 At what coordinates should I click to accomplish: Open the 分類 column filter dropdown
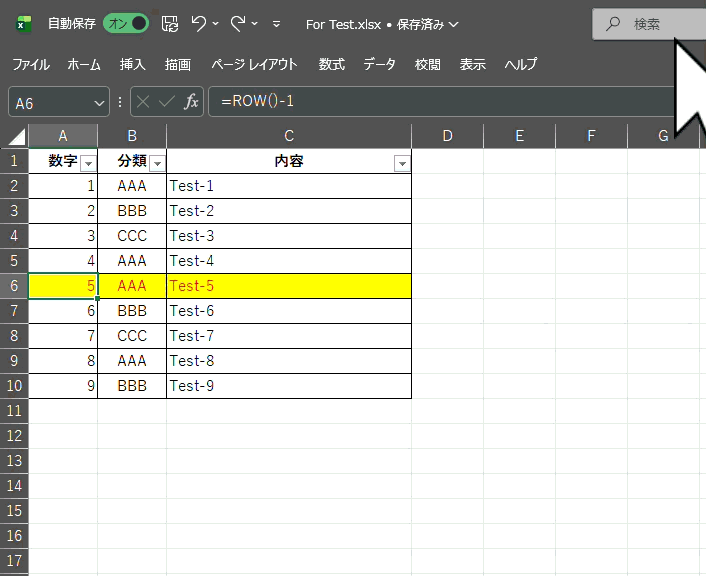[x=157, y=163]
